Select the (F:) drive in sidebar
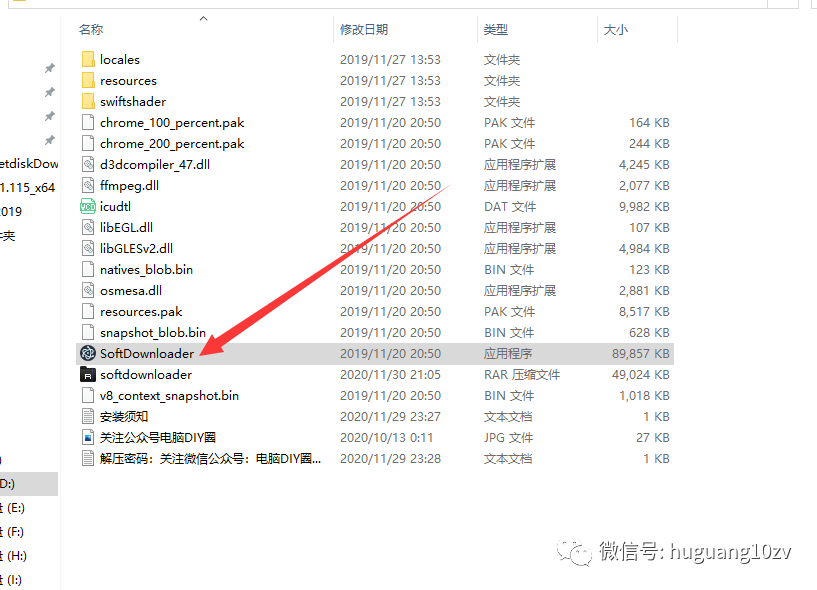 click(14, 532)
